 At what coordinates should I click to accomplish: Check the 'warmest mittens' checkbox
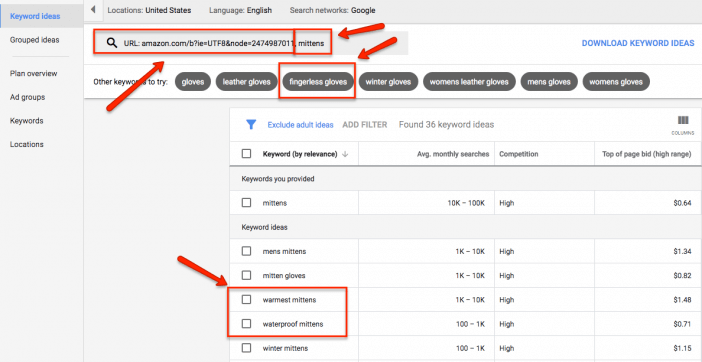(x=246, y=299)
